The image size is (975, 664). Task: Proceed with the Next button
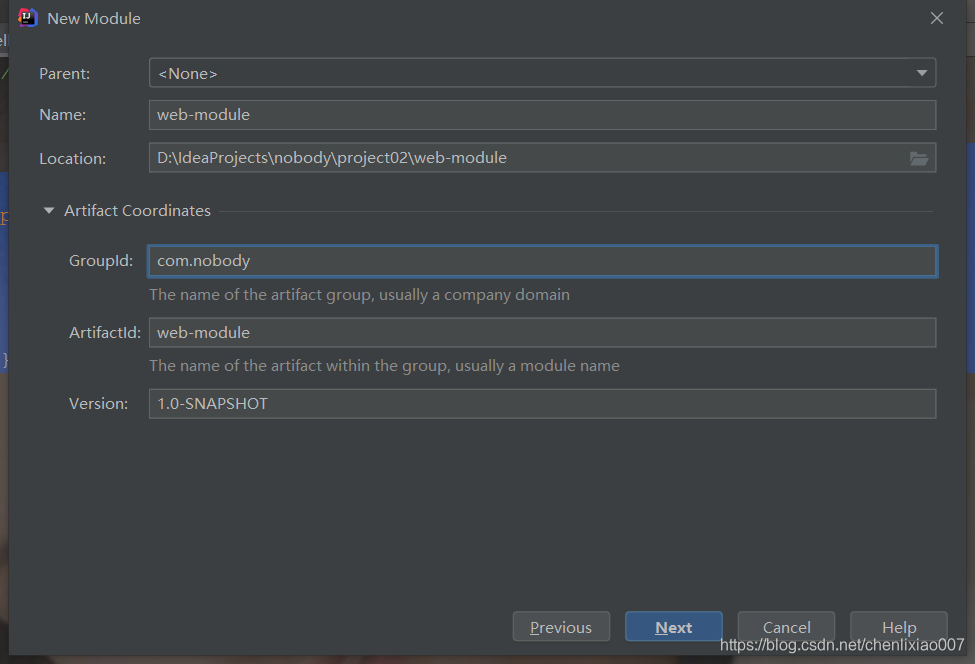click(673, 627)
